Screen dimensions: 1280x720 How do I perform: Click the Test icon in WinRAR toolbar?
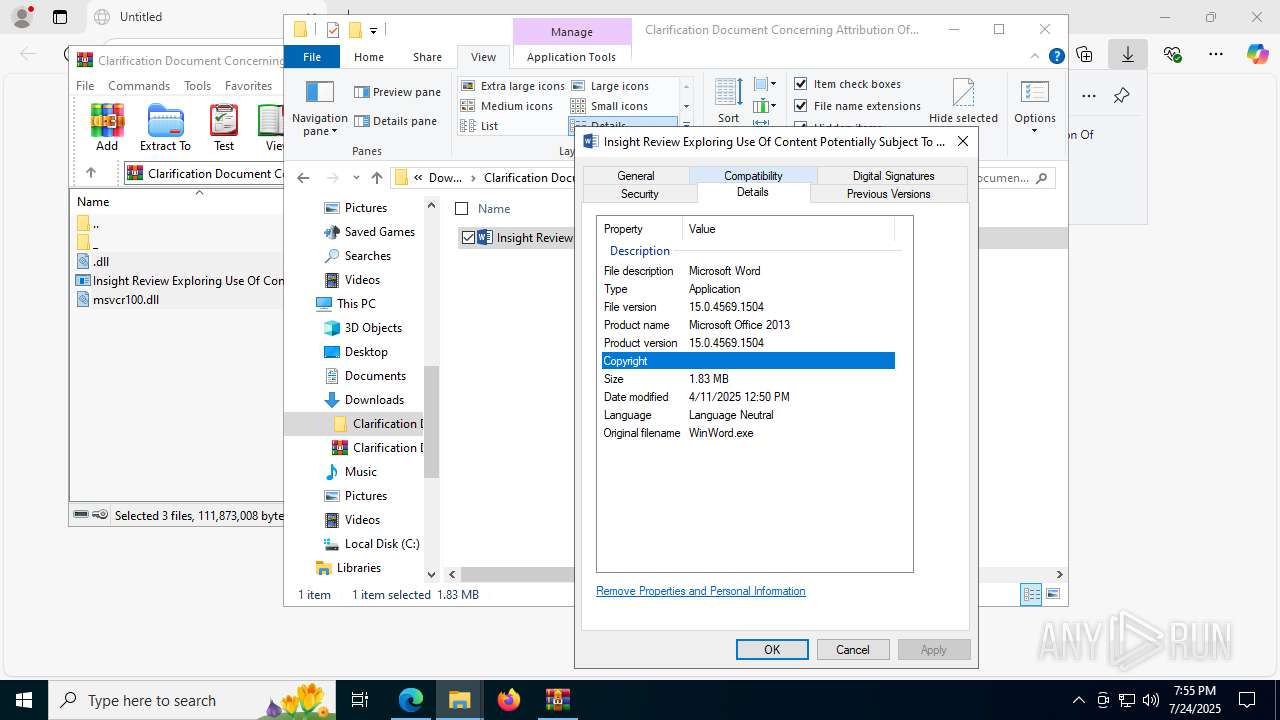224,127
